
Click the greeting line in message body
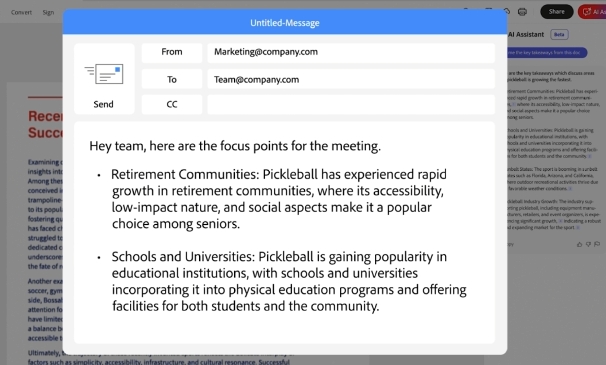pos(235,146)
